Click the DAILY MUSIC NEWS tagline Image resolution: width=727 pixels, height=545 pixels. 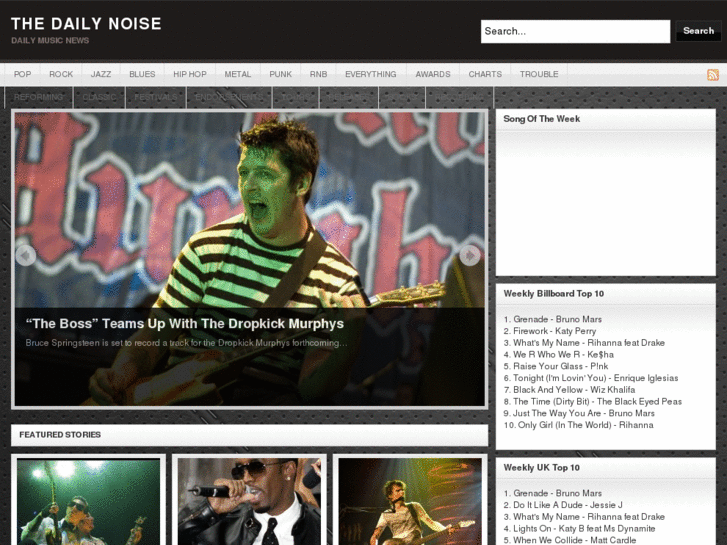click(50, 41)
